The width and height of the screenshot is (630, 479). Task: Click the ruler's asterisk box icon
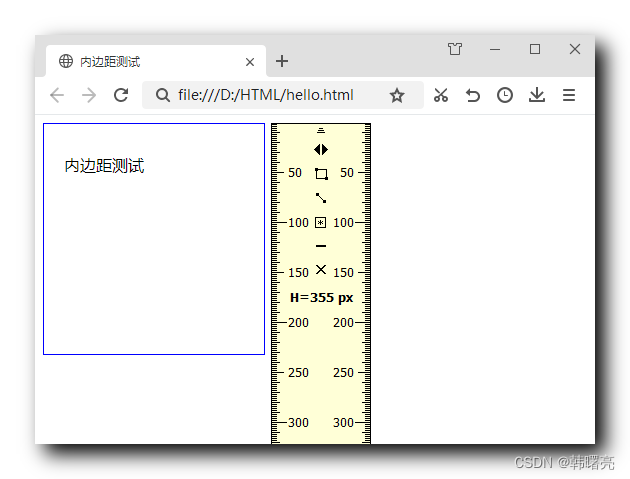[320, 222]
